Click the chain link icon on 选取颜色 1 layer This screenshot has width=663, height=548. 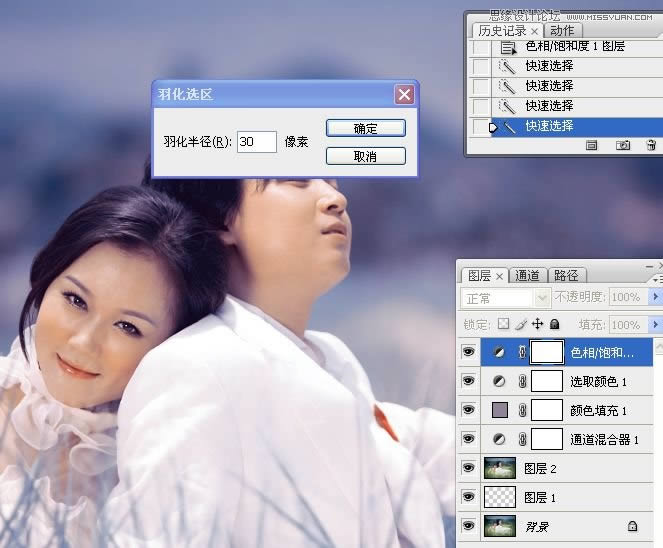(x=521, y=381)
